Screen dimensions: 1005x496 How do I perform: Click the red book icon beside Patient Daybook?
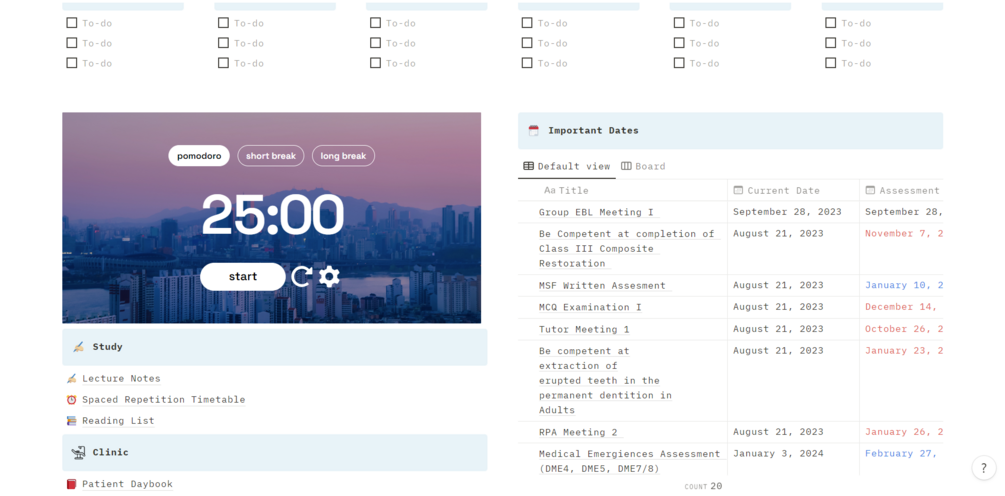[71, 484]
